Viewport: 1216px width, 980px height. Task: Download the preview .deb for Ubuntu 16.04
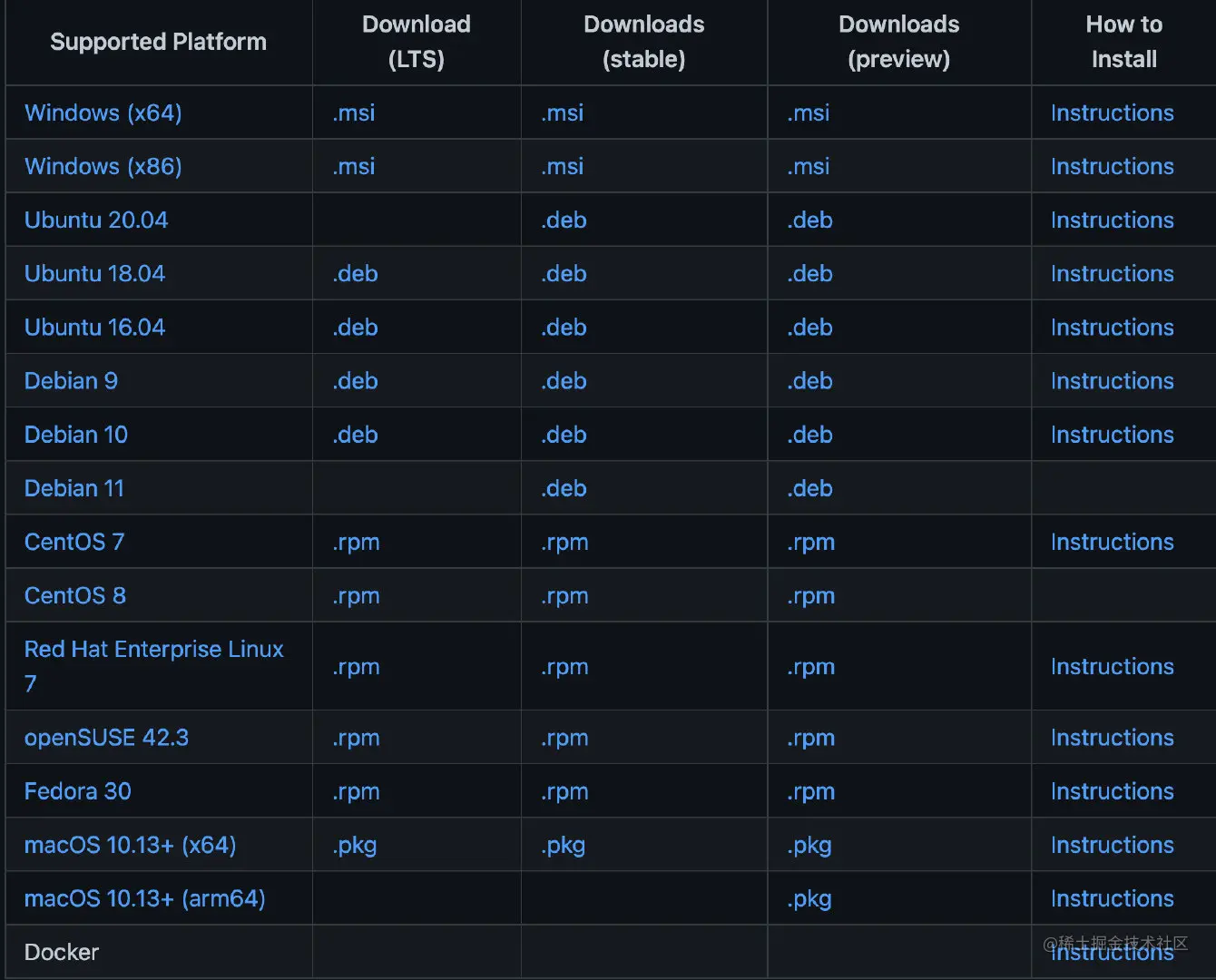click(810, 327)
